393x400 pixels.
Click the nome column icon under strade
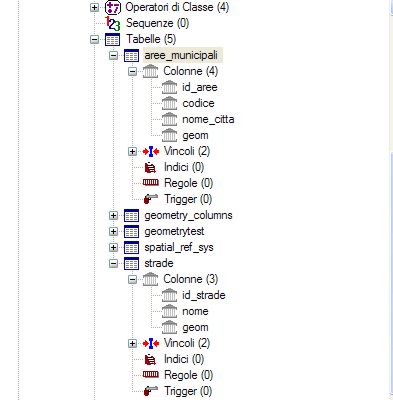coord(169,311)
